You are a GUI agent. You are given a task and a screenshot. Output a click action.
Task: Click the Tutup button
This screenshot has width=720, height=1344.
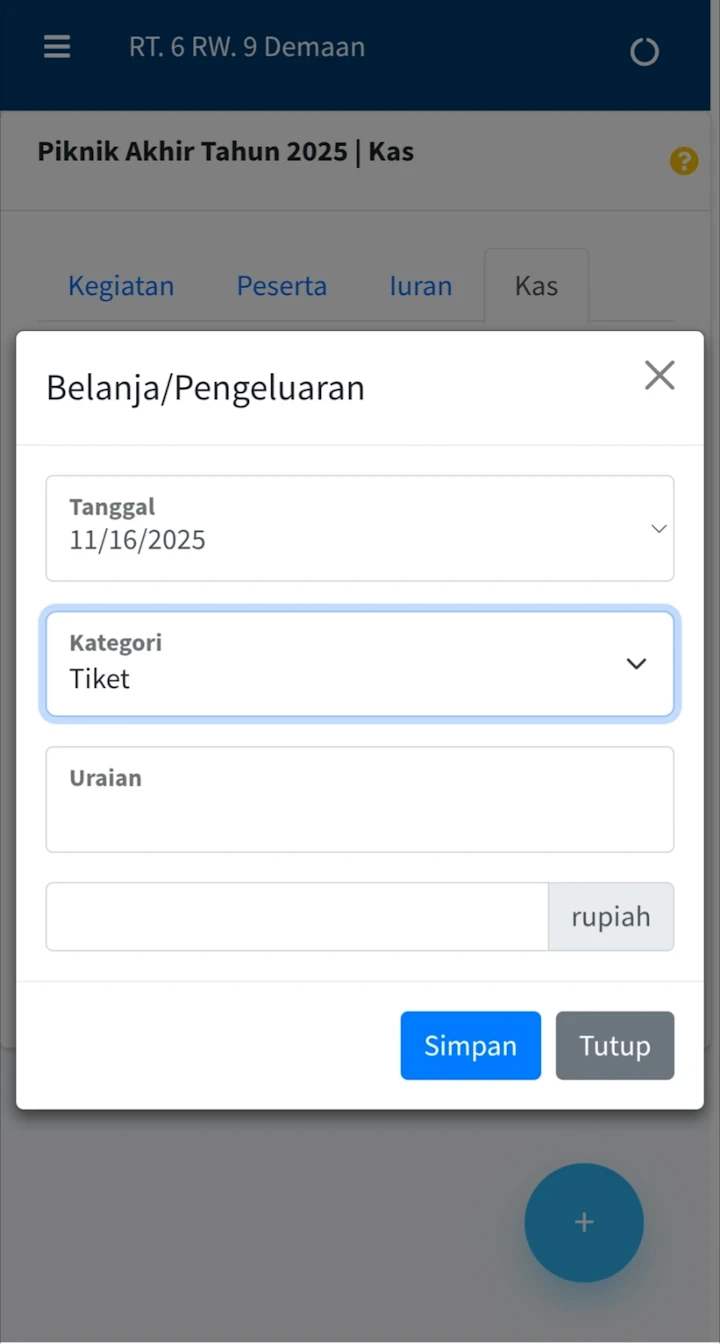tap(615, 1046)
